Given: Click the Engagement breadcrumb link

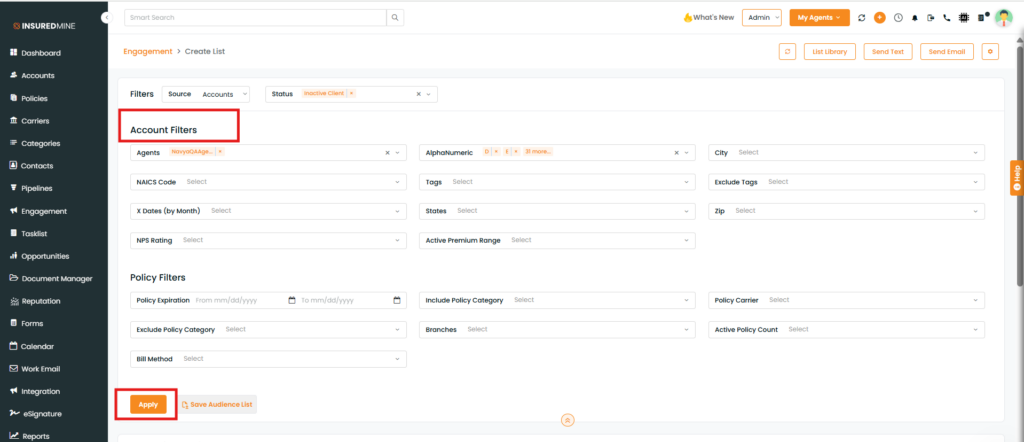Looking at the screenshot, I should coord(147,50).
